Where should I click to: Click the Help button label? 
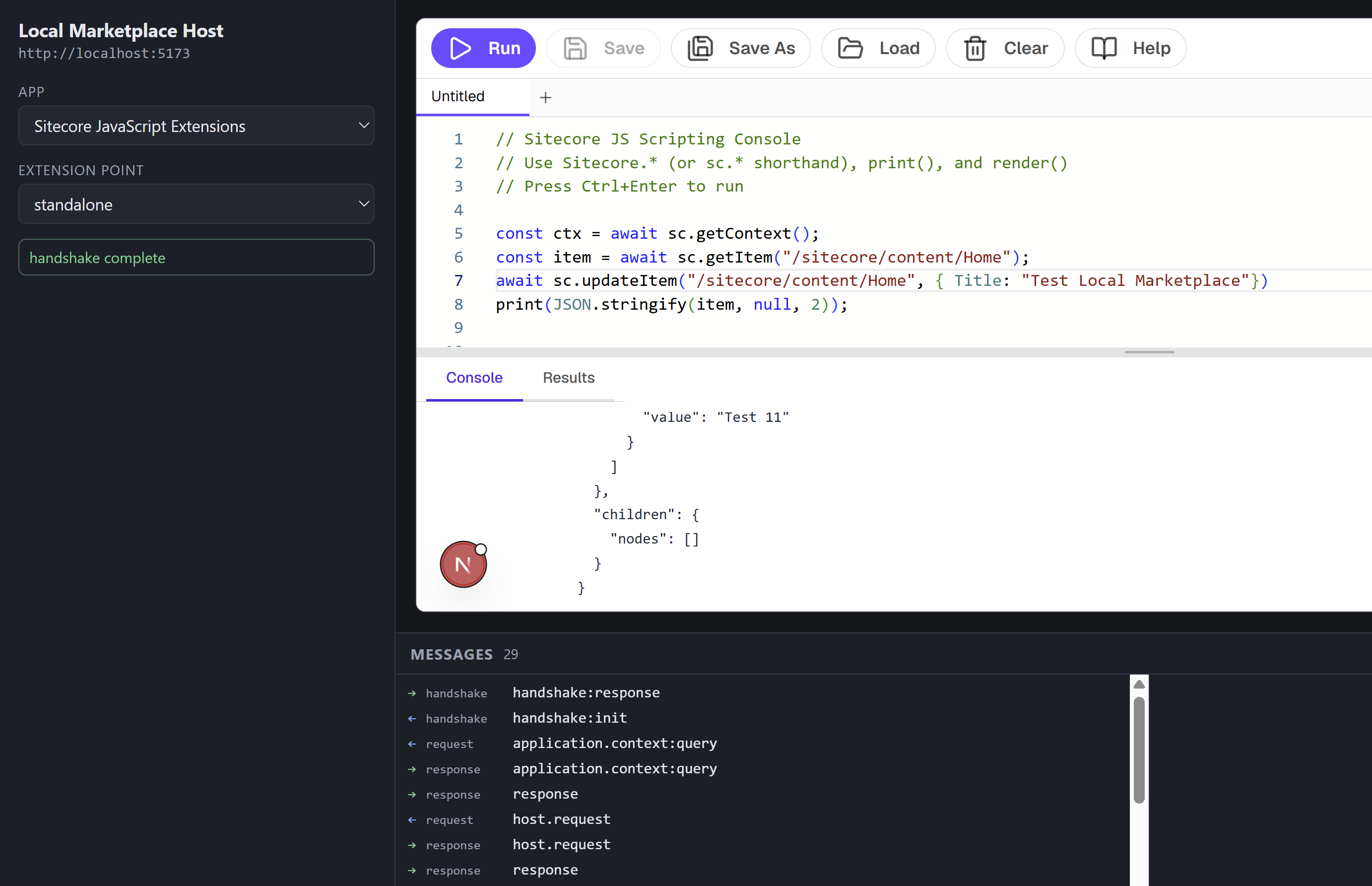(x=1151, y=48)
